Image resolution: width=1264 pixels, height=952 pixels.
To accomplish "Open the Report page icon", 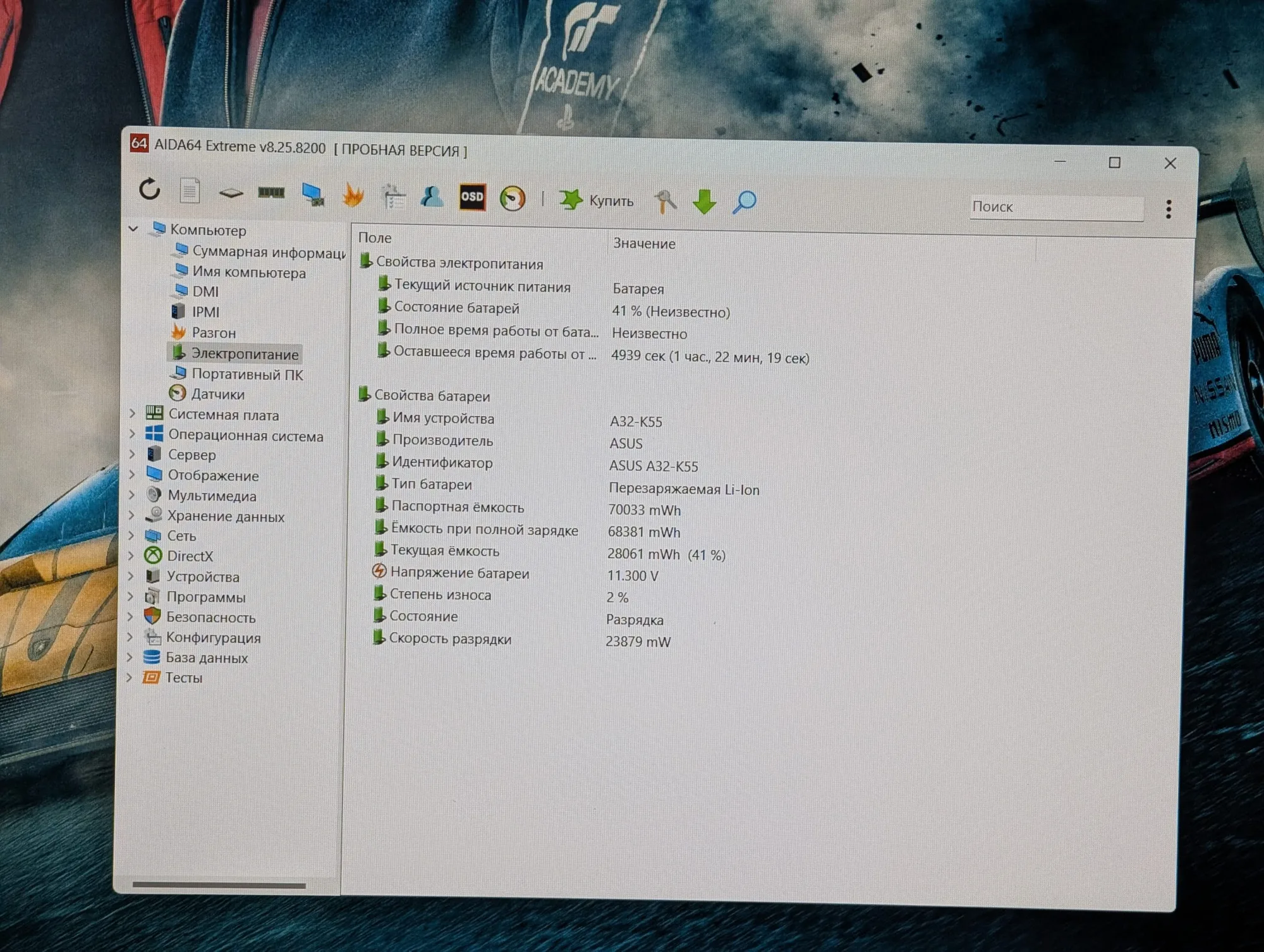I will pyautogui.click(x=190, y=190).
